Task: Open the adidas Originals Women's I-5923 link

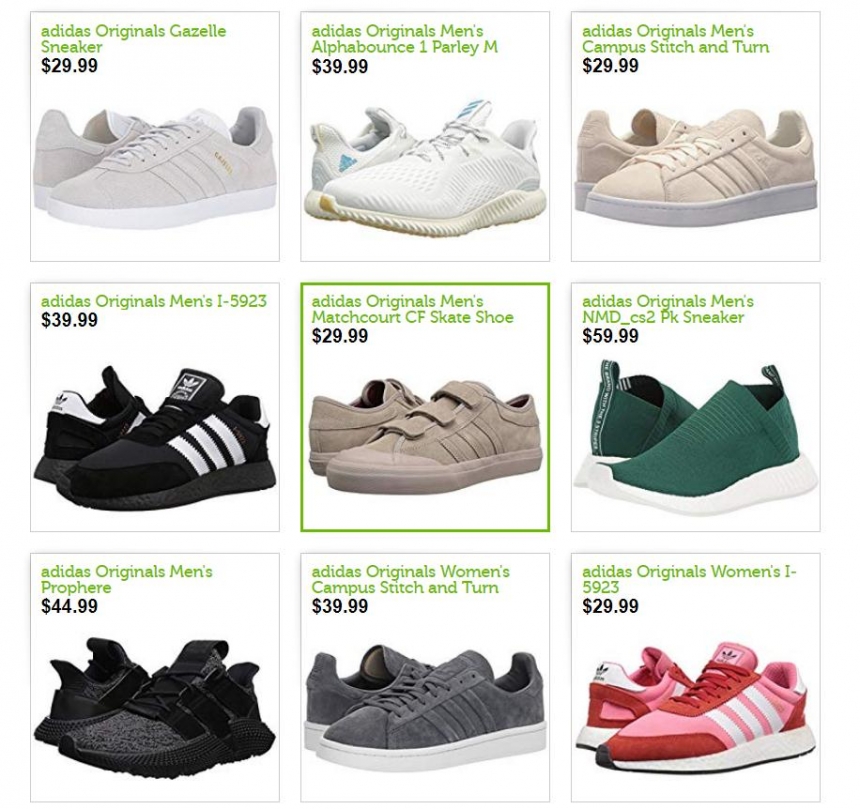Action: coord(689,579)
